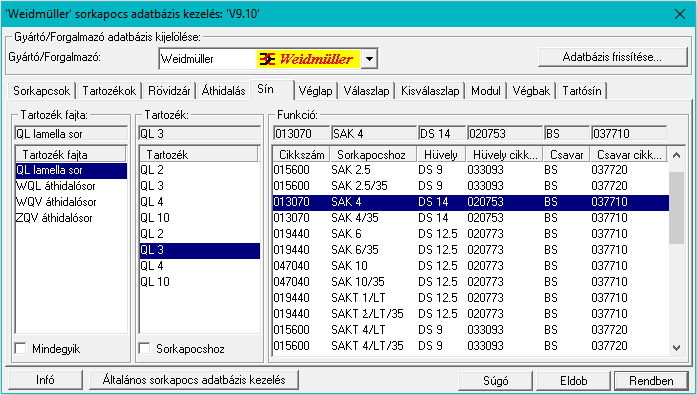This screenshot has height=395, width=697.
Task: Select the SAK 10/35 table row
Action: (470, 282)
